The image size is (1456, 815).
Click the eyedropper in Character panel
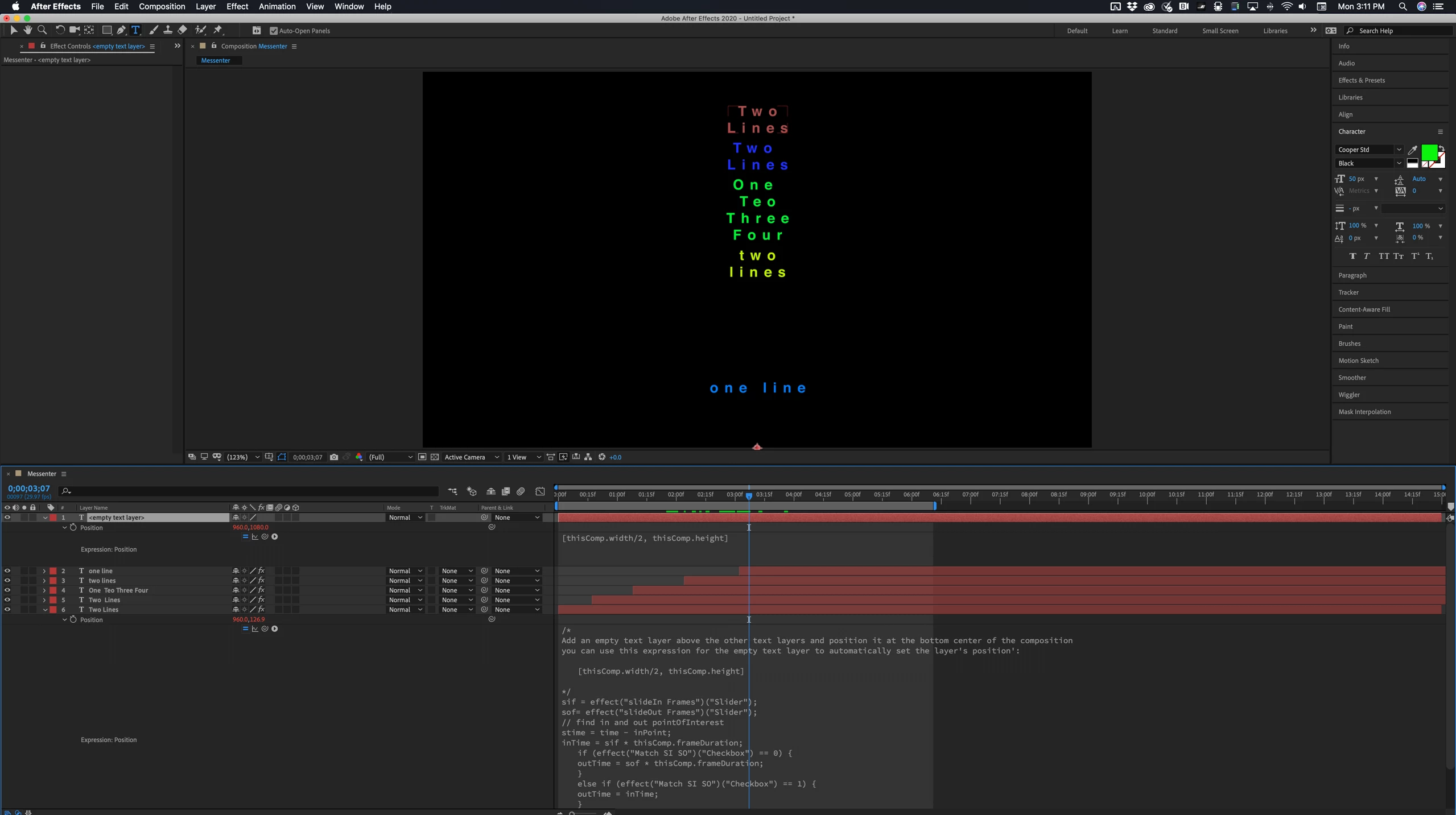click(x=1412, y=150)
